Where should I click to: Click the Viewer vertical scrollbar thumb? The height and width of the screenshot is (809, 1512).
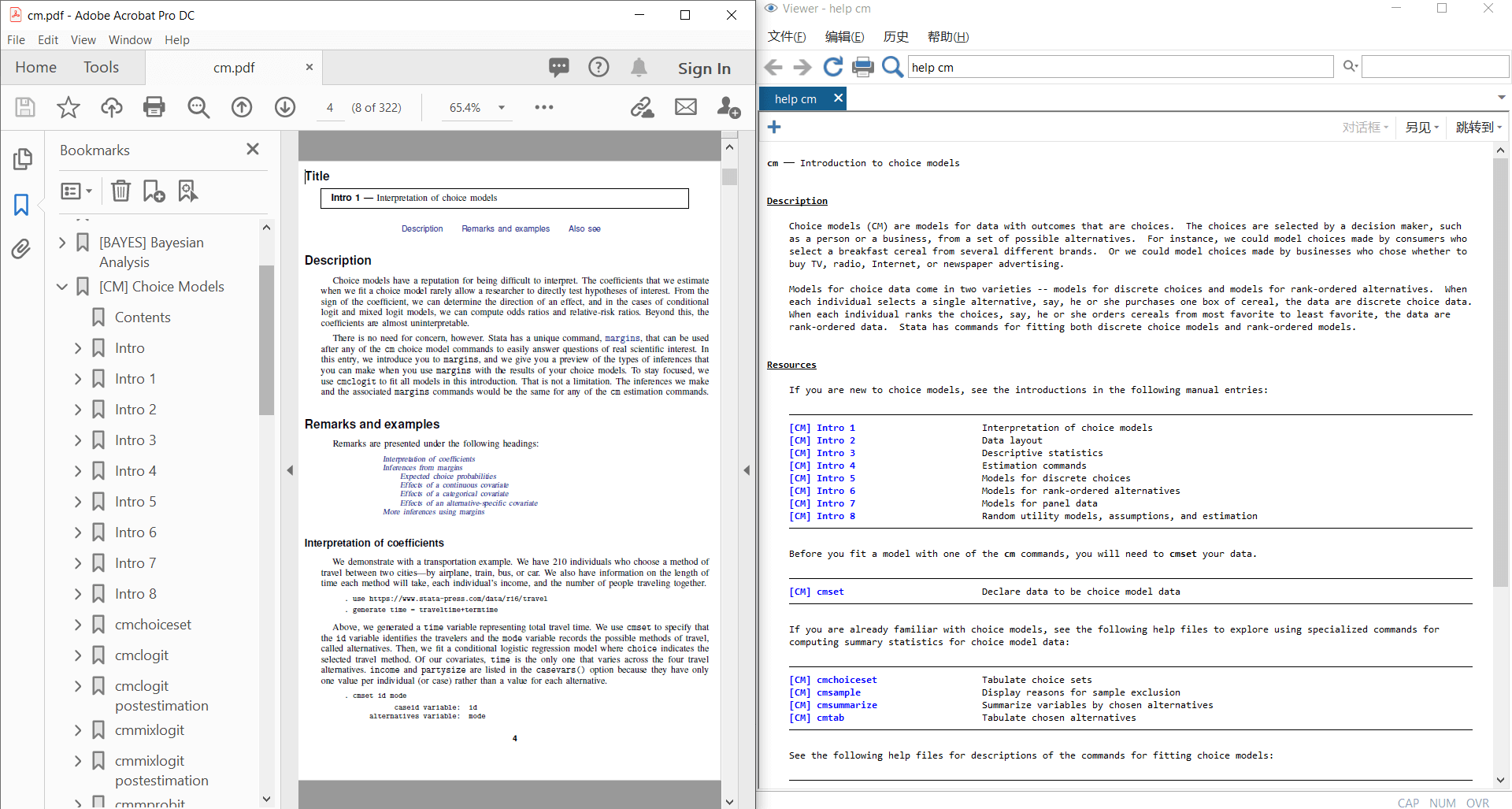pos(1500,372)
